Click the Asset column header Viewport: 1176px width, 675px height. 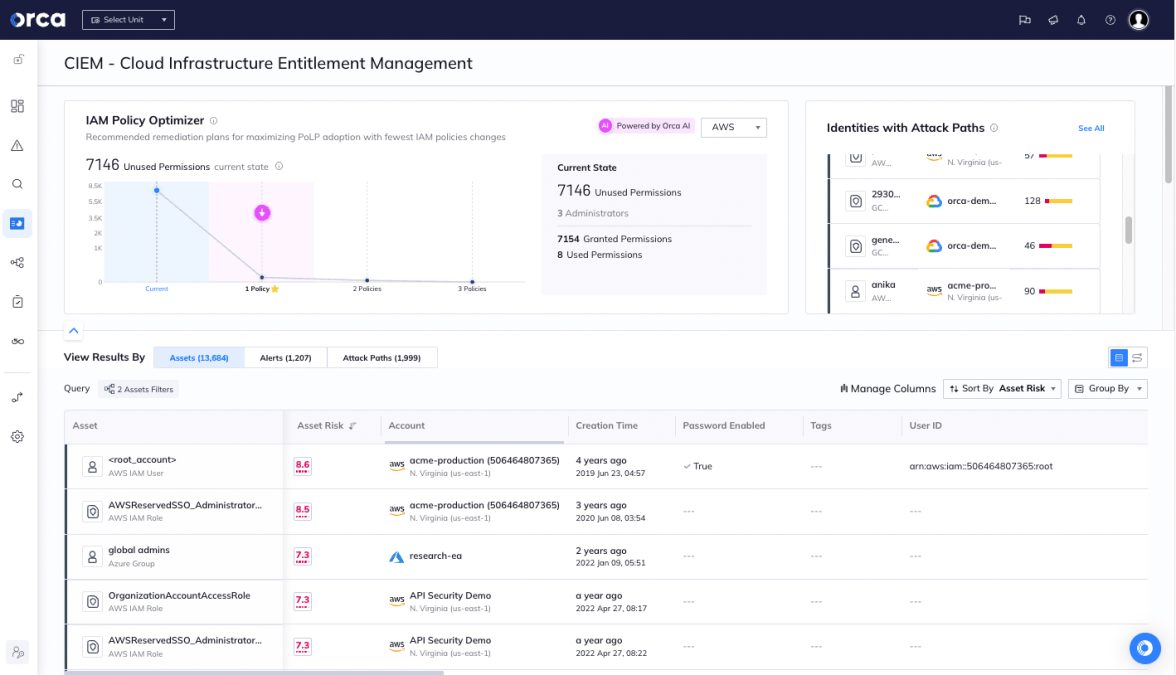[85, 426]
